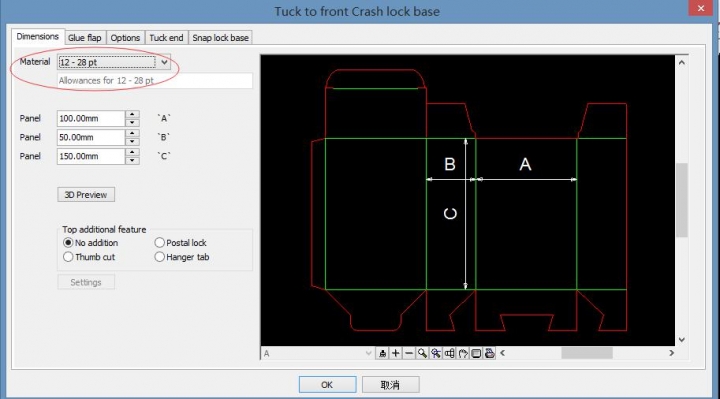Click the OK button
Screen dimensions: 720x399
point(327,385)
